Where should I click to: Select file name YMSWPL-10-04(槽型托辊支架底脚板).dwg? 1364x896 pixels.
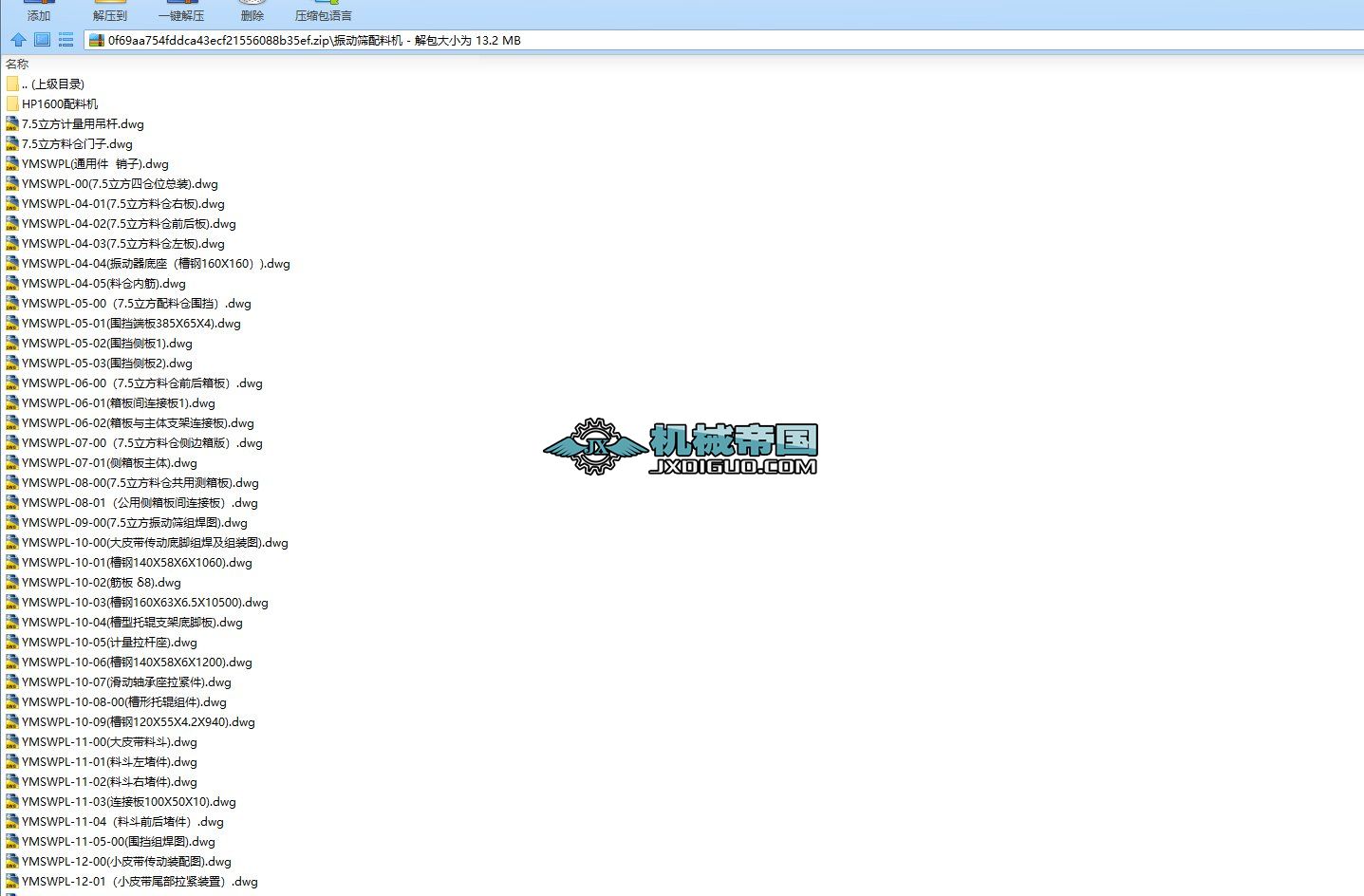pyautogui.click(x=132, y=623)
